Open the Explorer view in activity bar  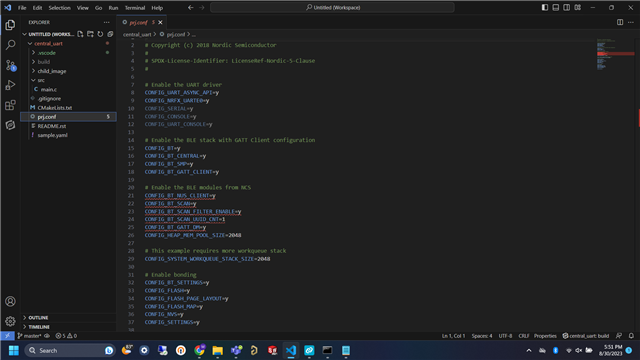[x=10, y=25]
